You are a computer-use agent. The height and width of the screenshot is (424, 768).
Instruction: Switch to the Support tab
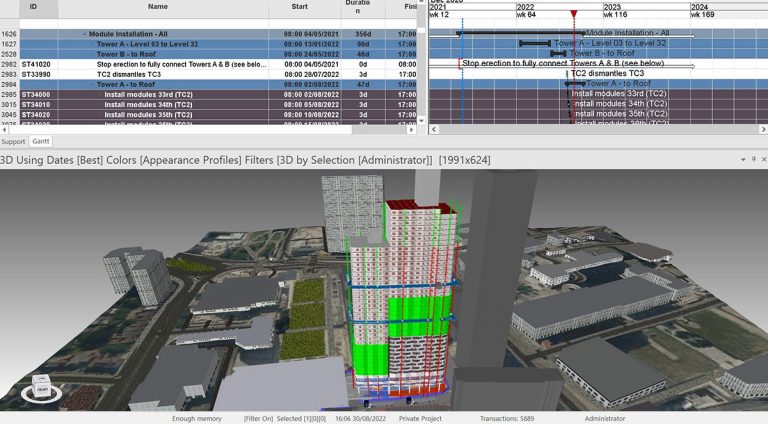point(13,141)
